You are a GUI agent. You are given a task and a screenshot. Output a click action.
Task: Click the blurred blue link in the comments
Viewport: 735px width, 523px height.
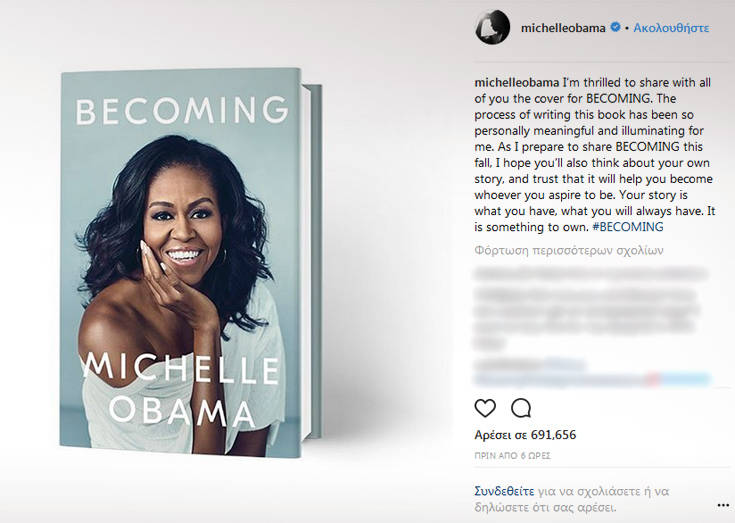[590, 380]
